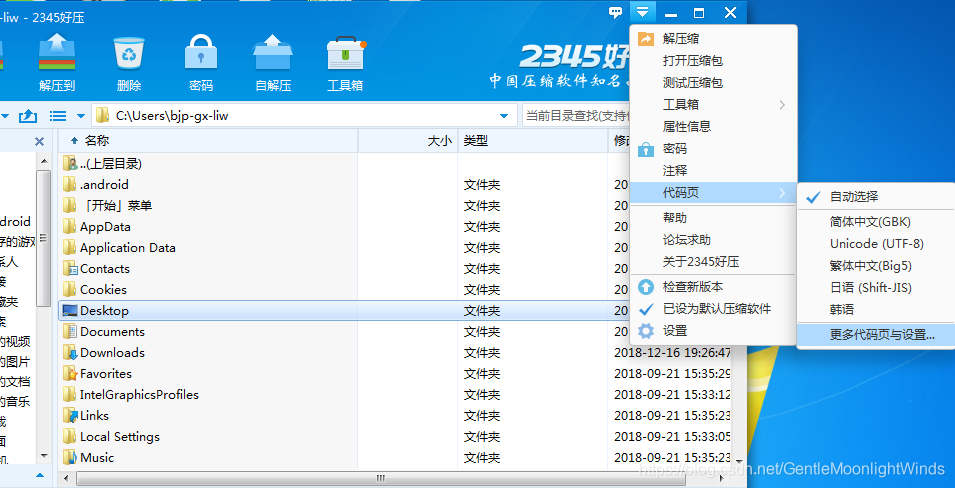Select 简体中文(GBK) code page
This screenshot has height=488, width=955.
pyautogui.click(x=876, y=222)
